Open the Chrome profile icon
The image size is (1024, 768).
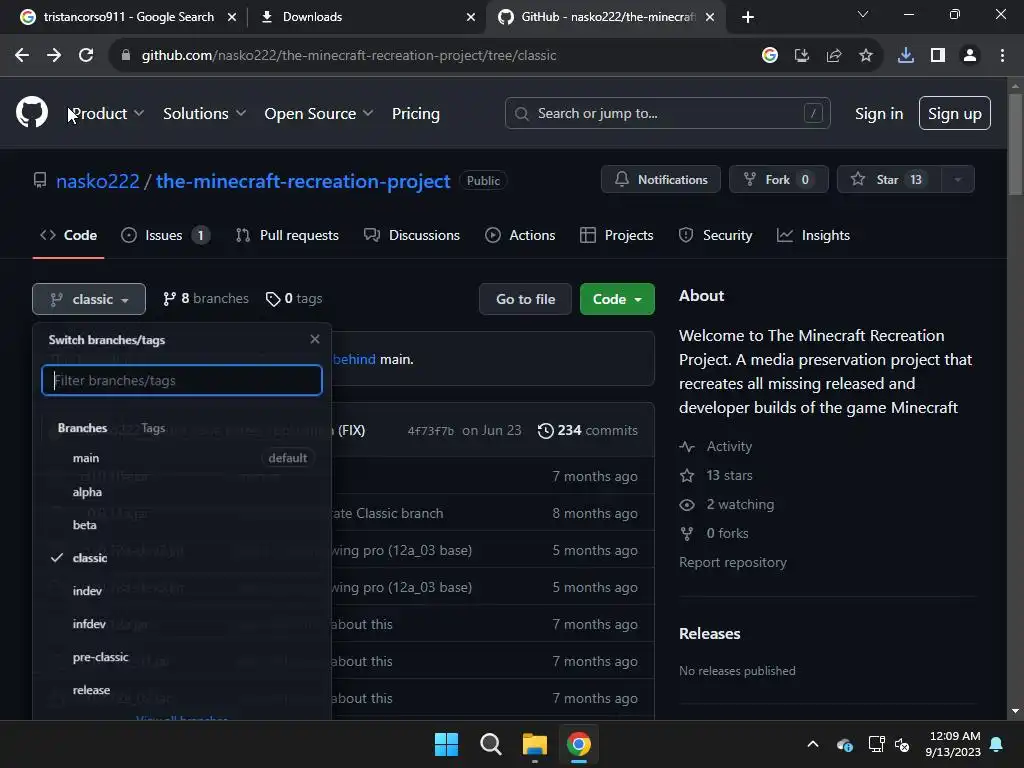point(970,56)
